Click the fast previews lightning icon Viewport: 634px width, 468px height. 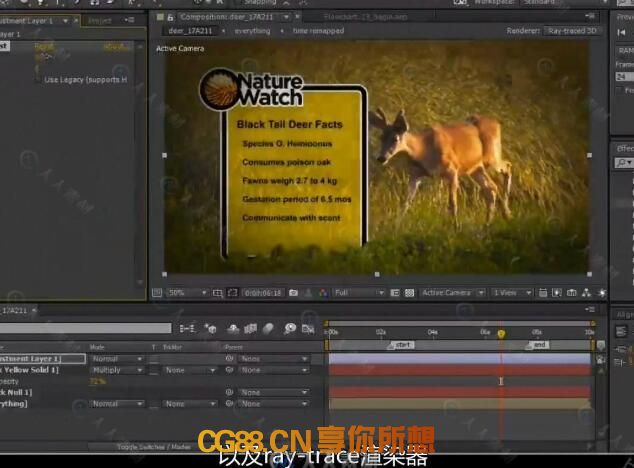(x=557, y=292)
